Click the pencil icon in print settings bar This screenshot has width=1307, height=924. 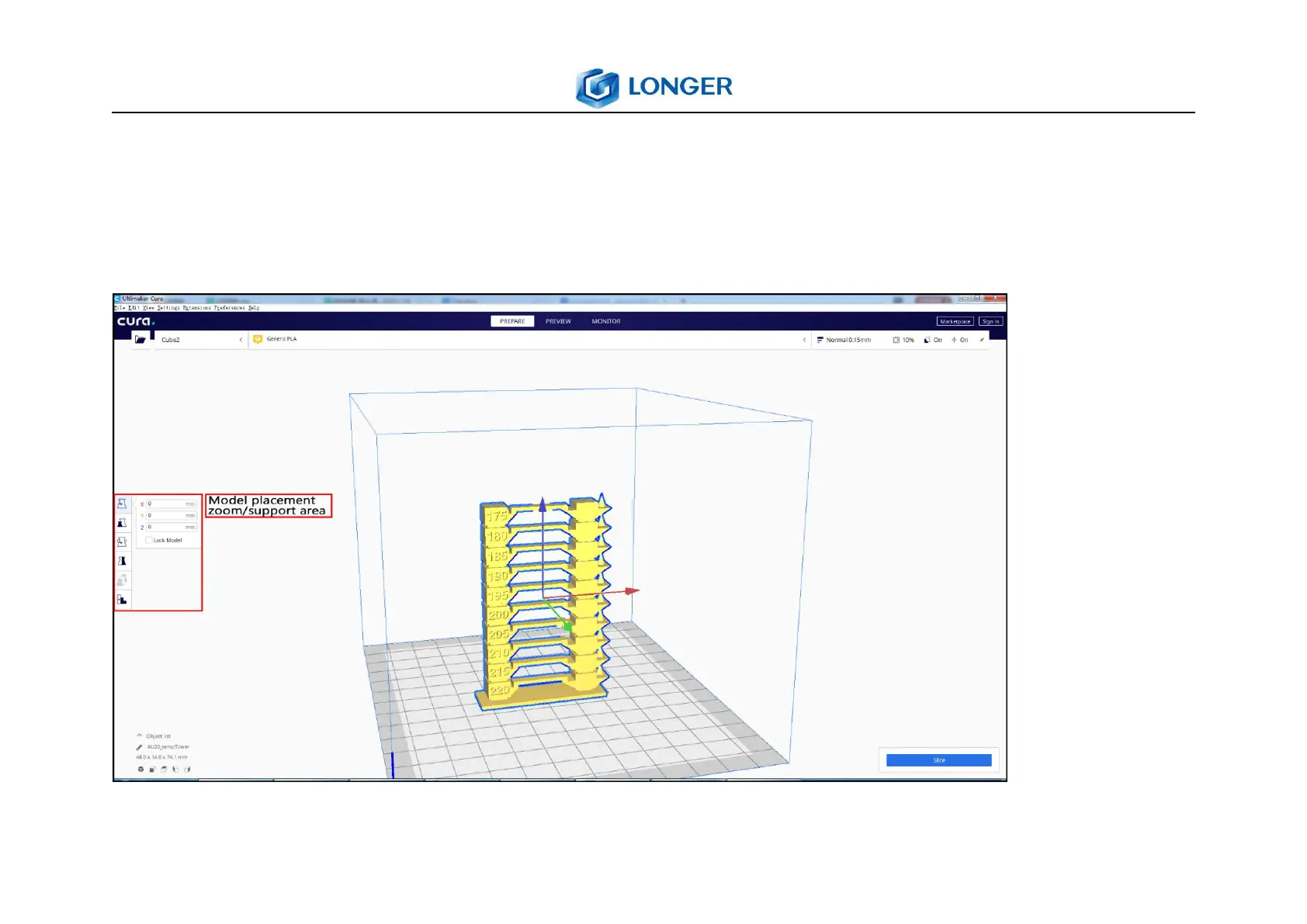point(982,340)
